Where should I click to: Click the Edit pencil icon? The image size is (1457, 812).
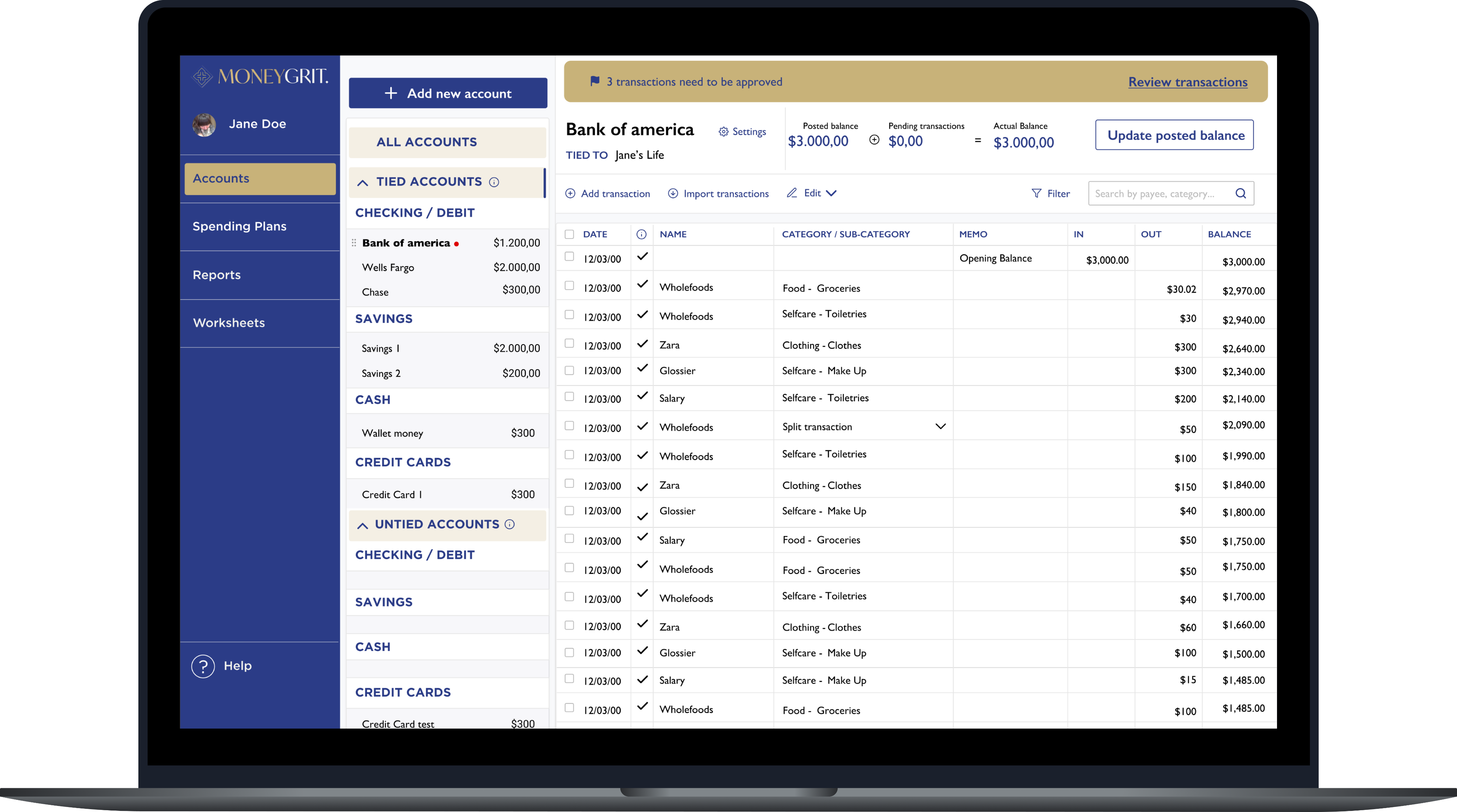[x=792, y=193]
